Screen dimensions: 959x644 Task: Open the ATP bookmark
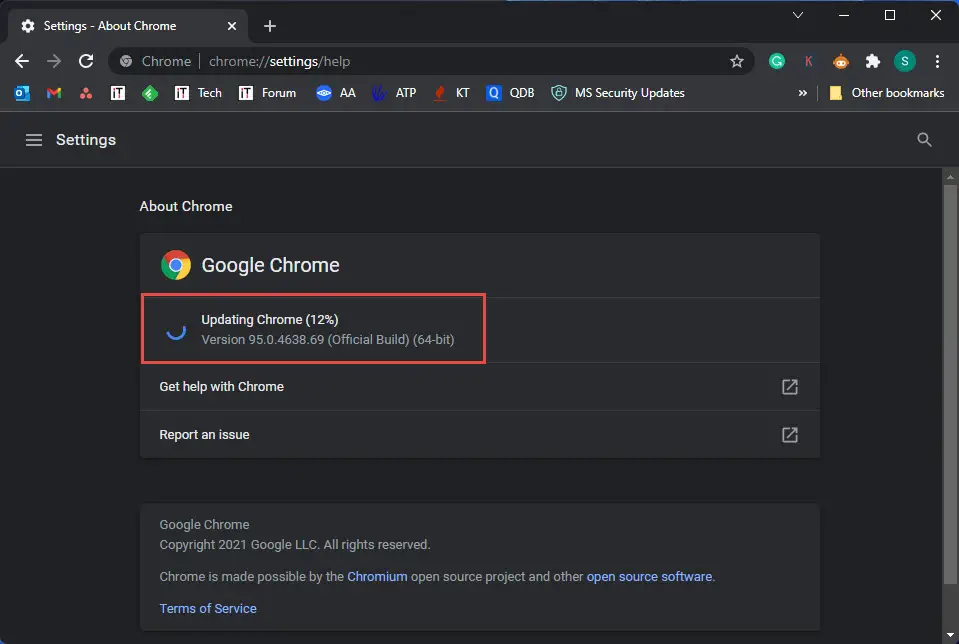[x=394, y=93]
